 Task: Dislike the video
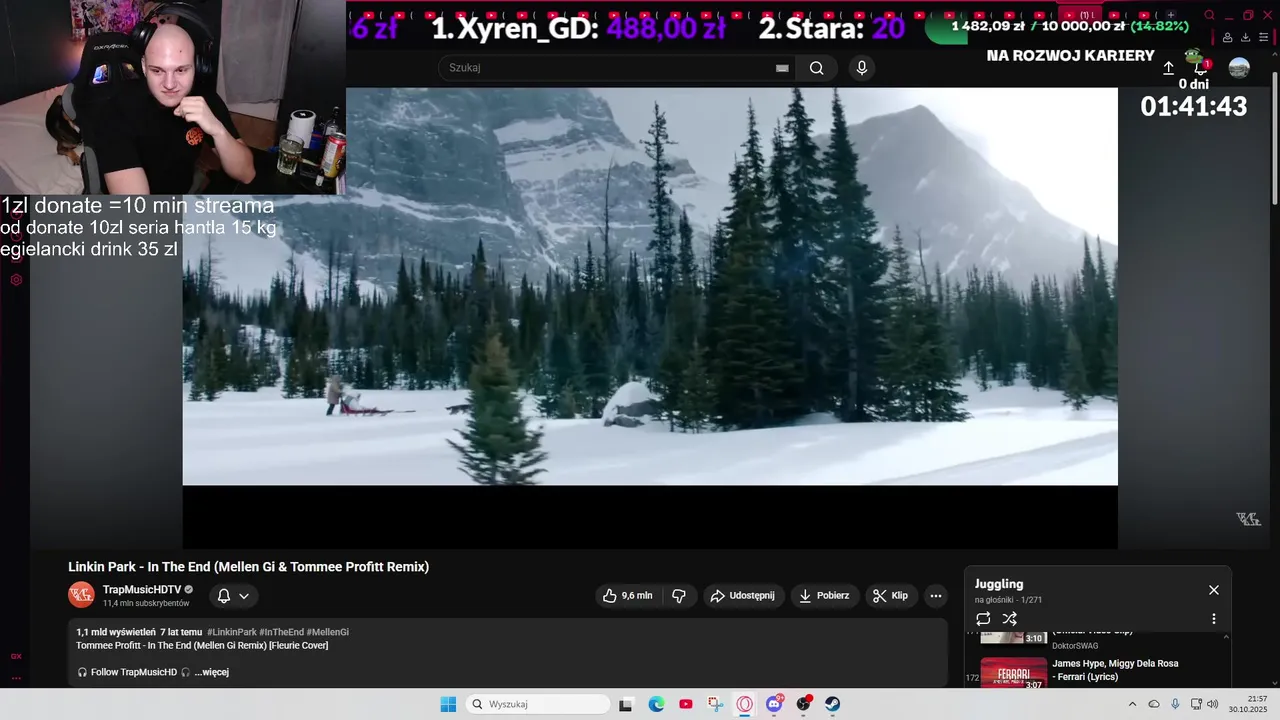[679, 596]
